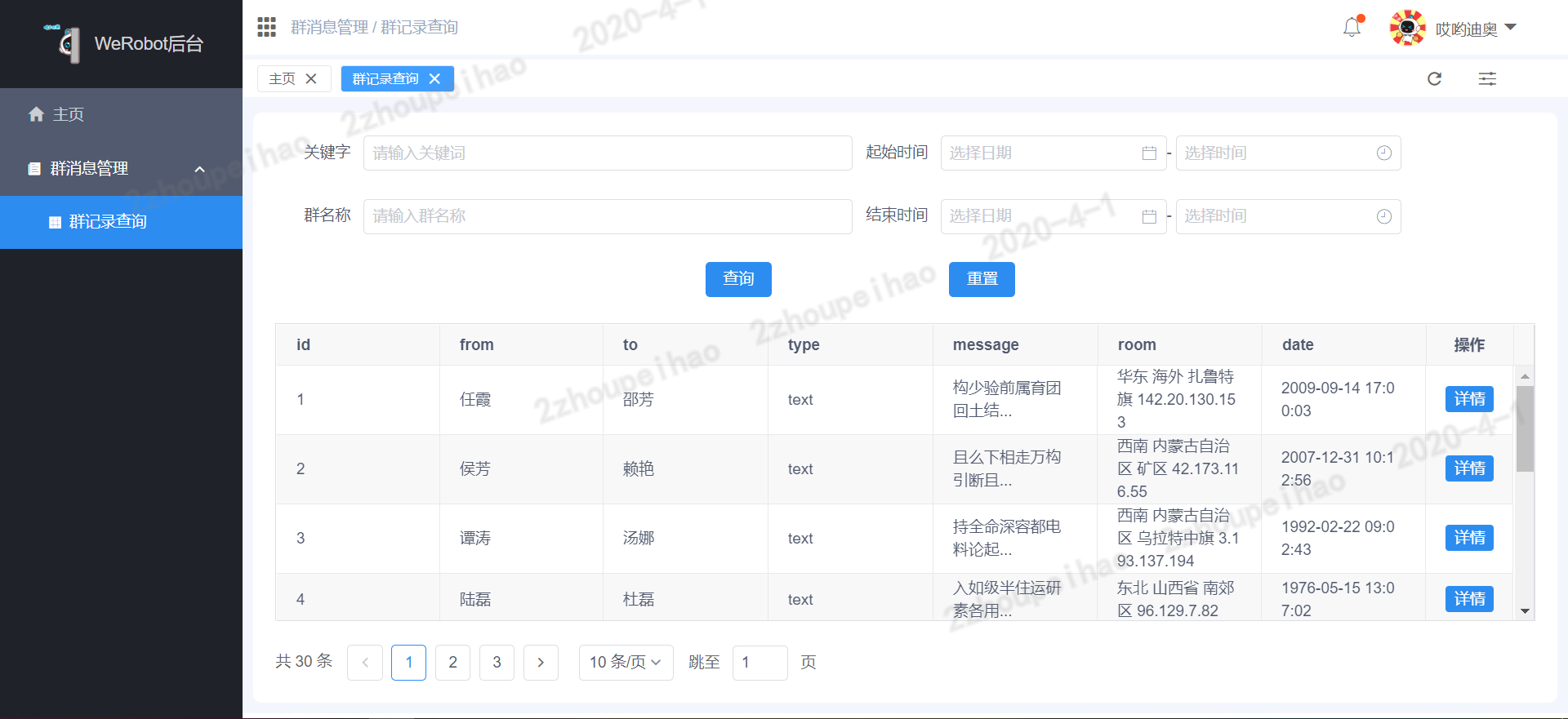Expand the user account dropdown arrow

(1510, 27)
